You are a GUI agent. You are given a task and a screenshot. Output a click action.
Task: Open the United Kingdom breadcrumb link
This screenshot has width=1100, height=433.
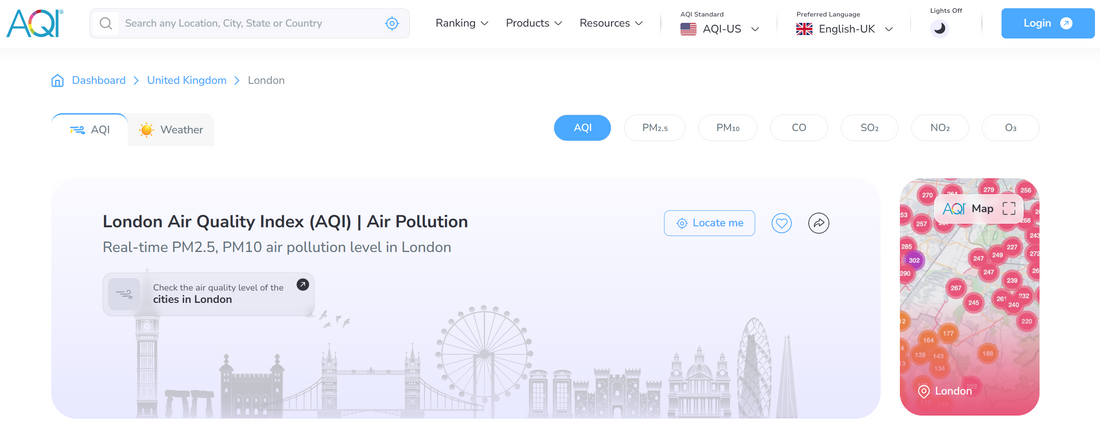(187, 80)
